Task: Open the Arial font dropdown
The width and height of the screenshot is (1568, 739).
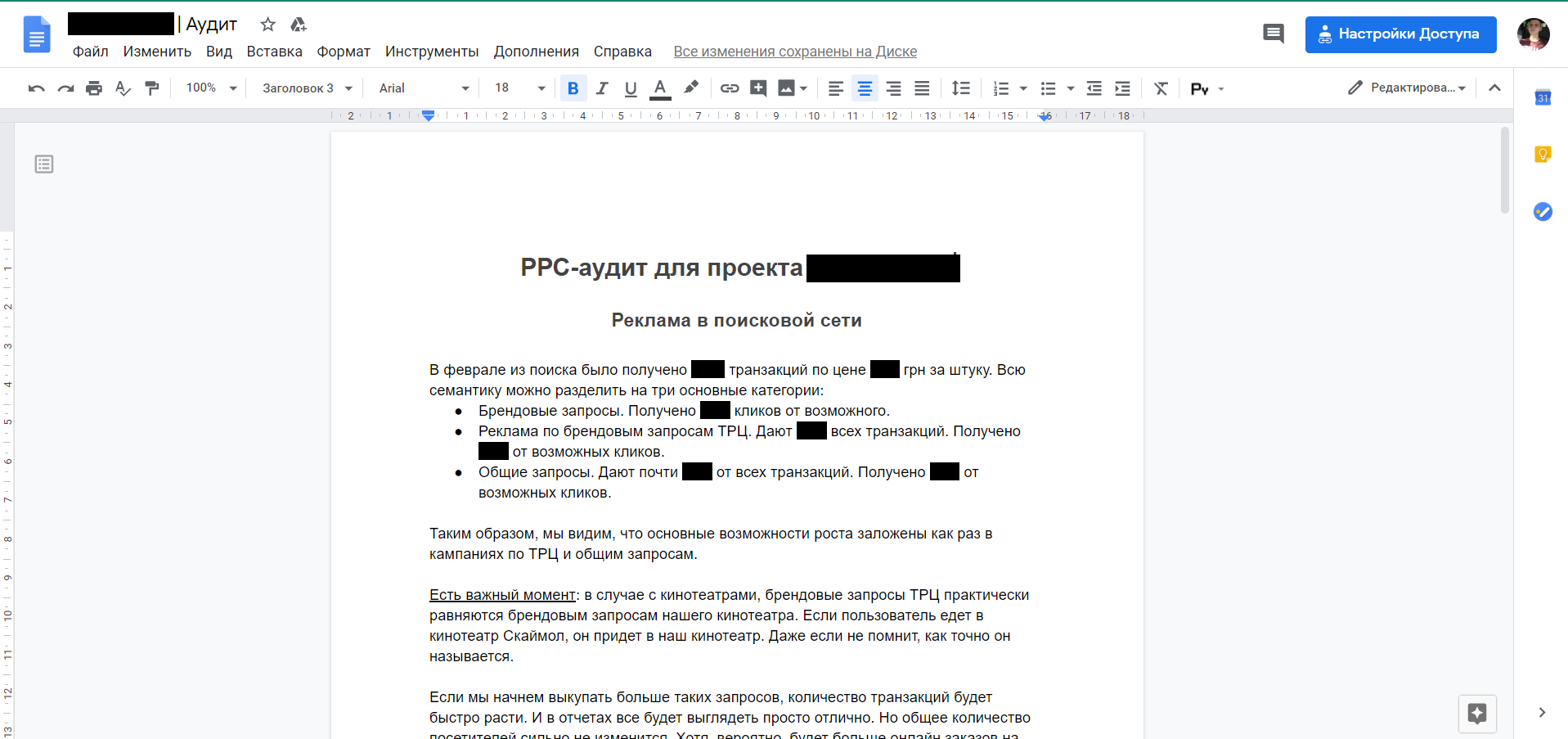Action: [424, 88]
